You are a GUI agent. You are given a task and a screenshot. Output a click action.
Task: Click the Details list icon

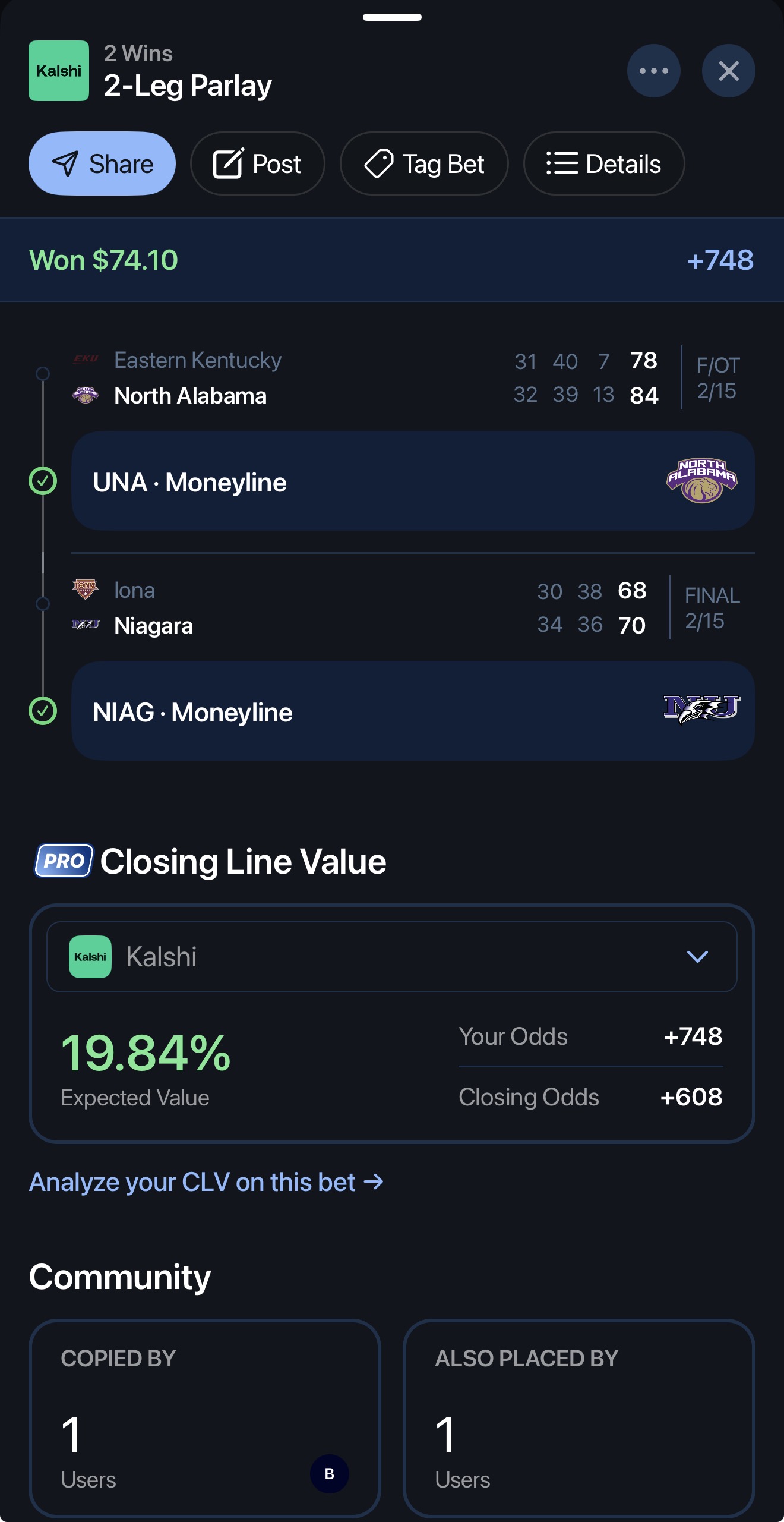[x=562, y=163]
